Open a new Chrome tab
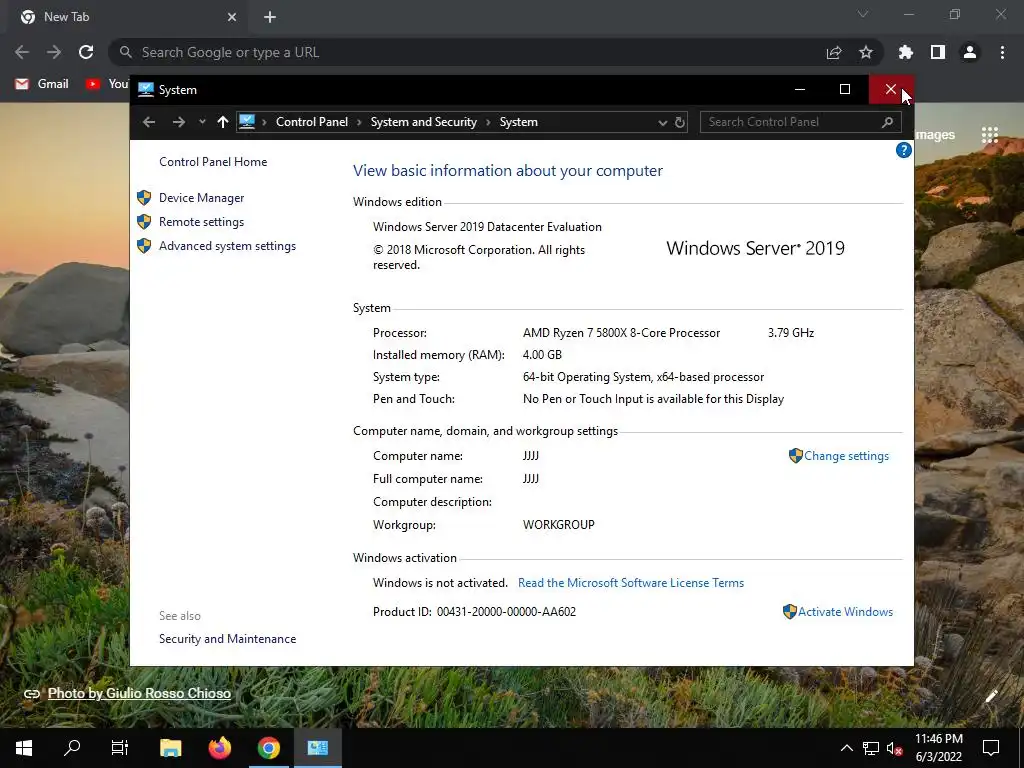Screen dimensions: 1024x768 (270, 17)
